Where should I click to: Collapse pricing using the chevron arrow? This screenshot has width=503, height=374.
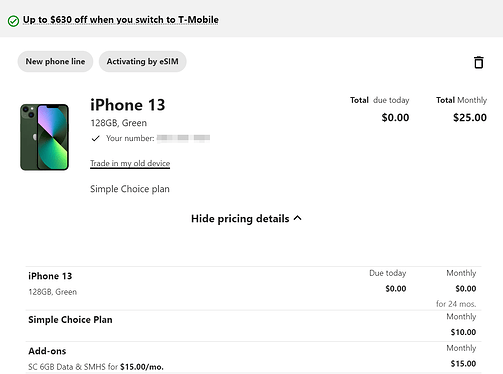tap(298, 218)
